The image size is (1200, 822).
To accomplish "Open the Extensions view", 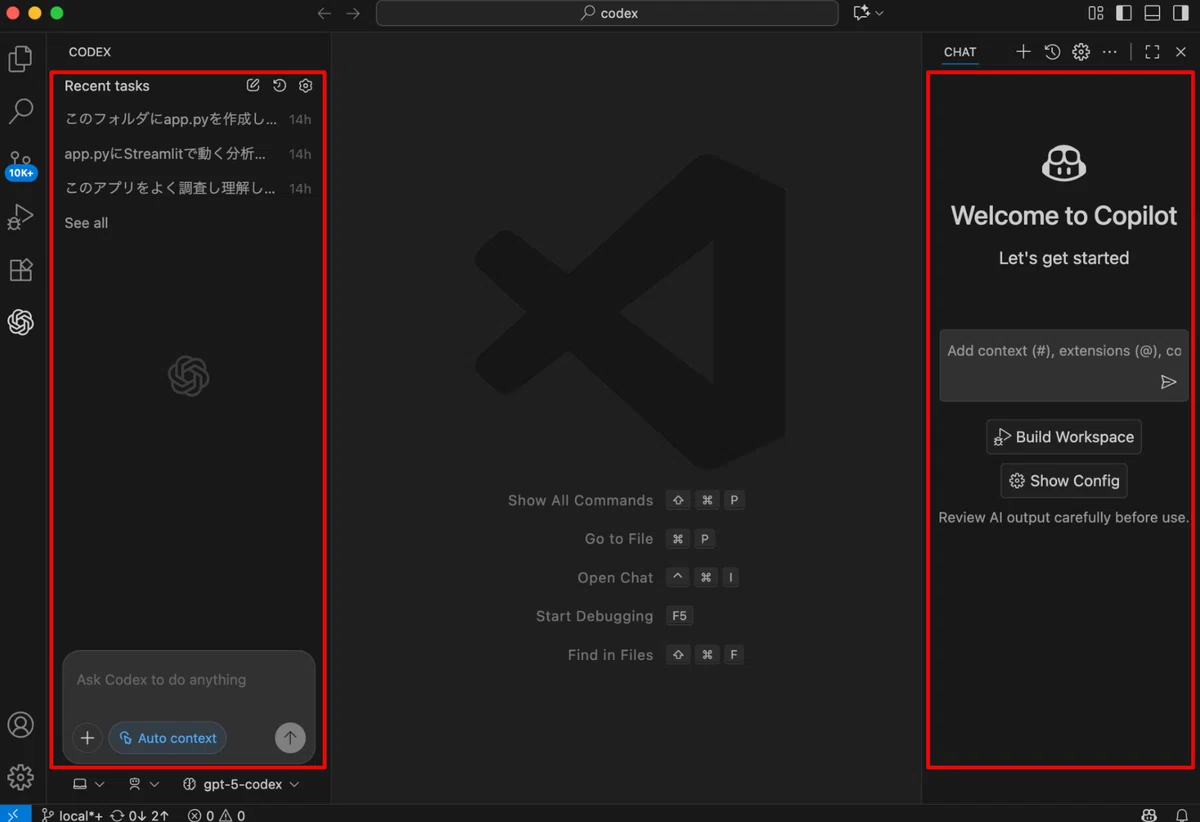I will click(20, 269).
